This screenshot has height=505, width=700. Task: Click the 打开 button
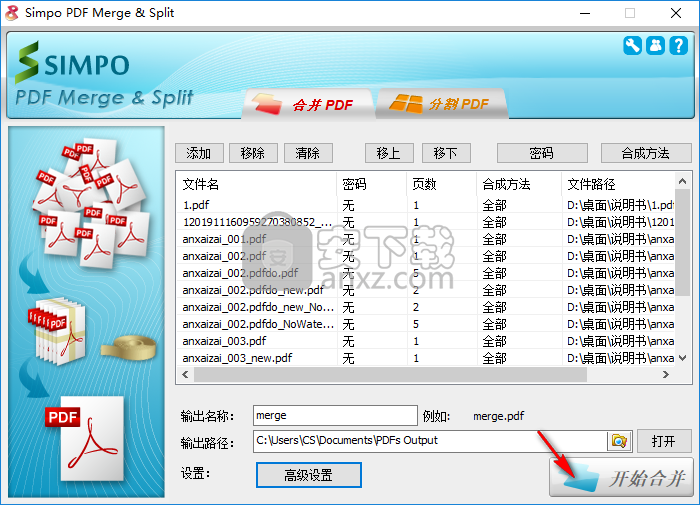point(664,441)
